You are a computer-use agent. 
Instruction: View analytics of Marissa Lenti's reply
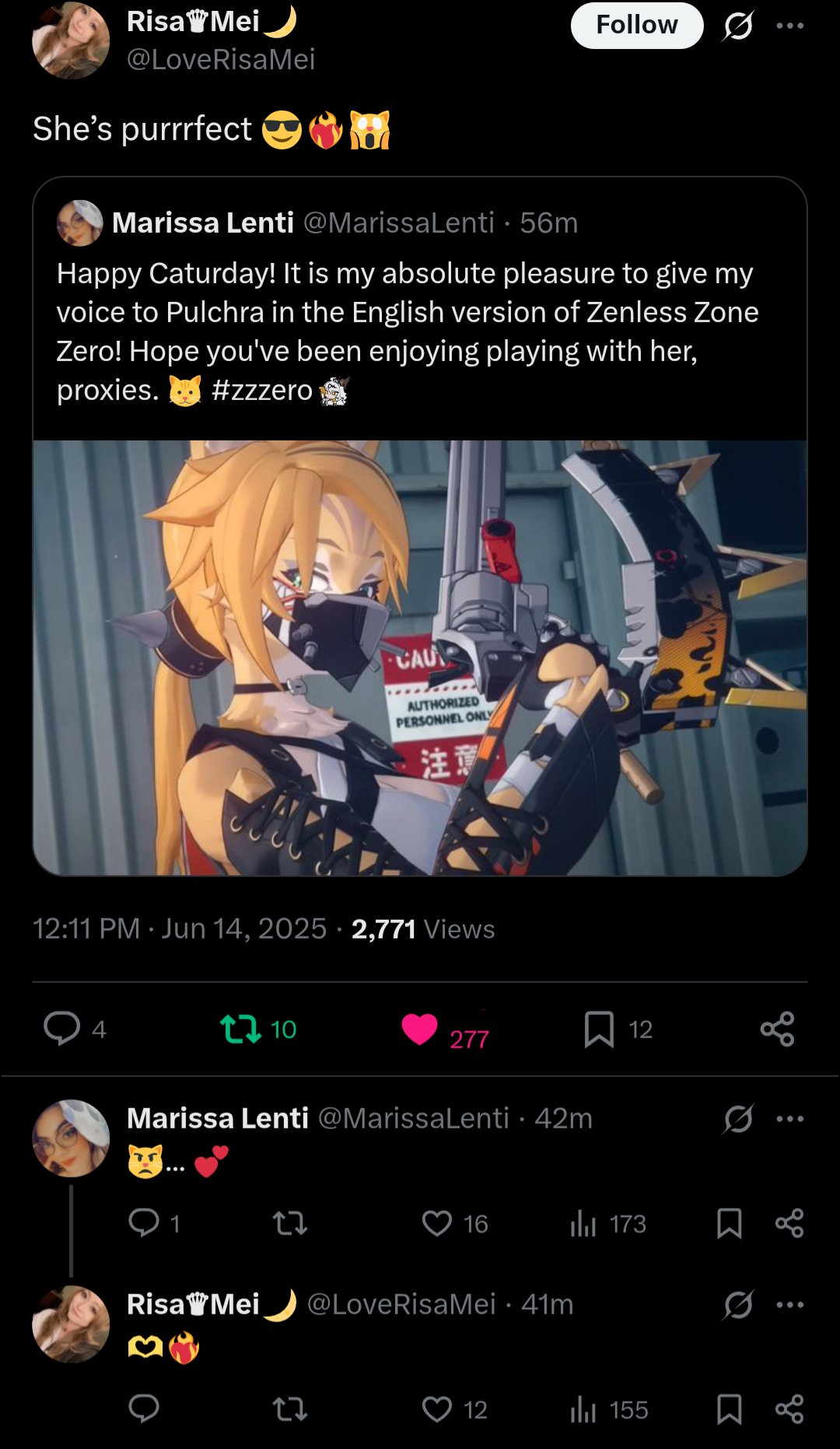(583, 1223)
